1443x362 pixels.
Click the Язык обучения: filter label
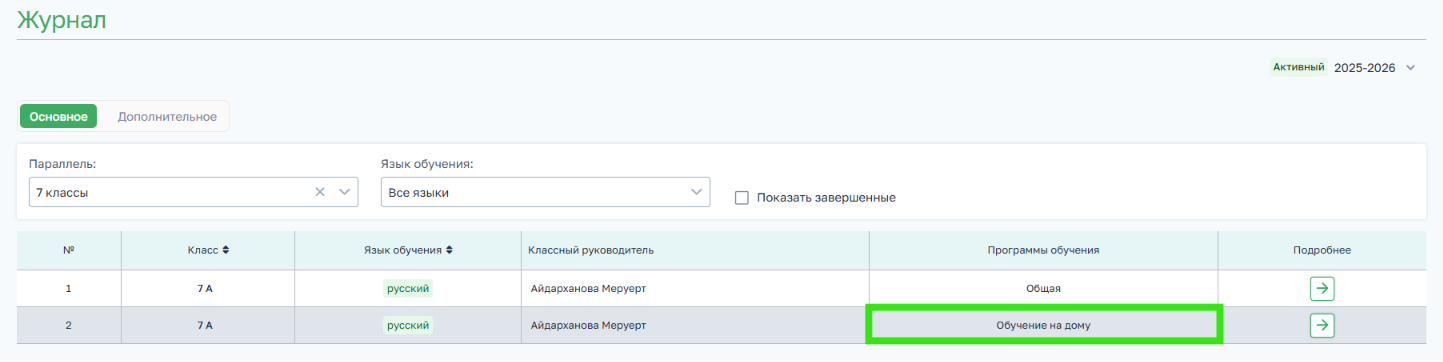pos(427,163)
